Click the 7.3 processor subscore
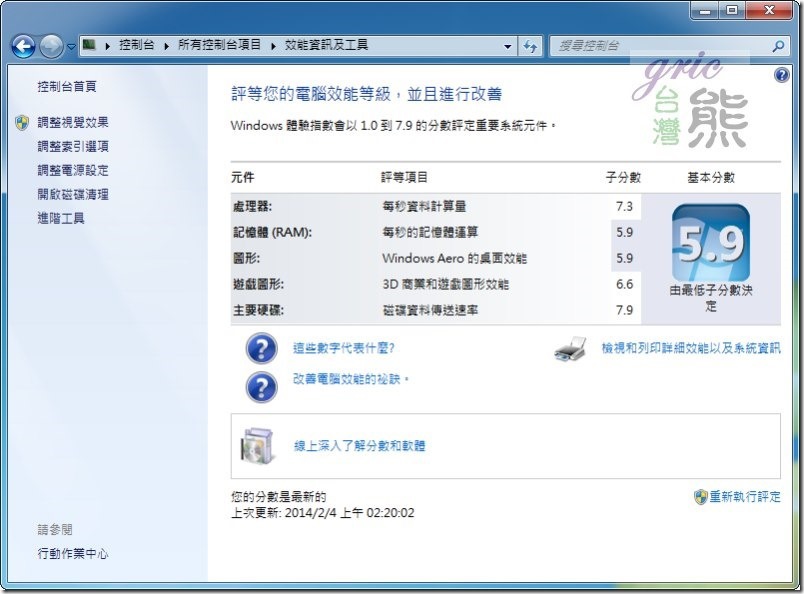The image size is (804, 594). click(624, 206)
